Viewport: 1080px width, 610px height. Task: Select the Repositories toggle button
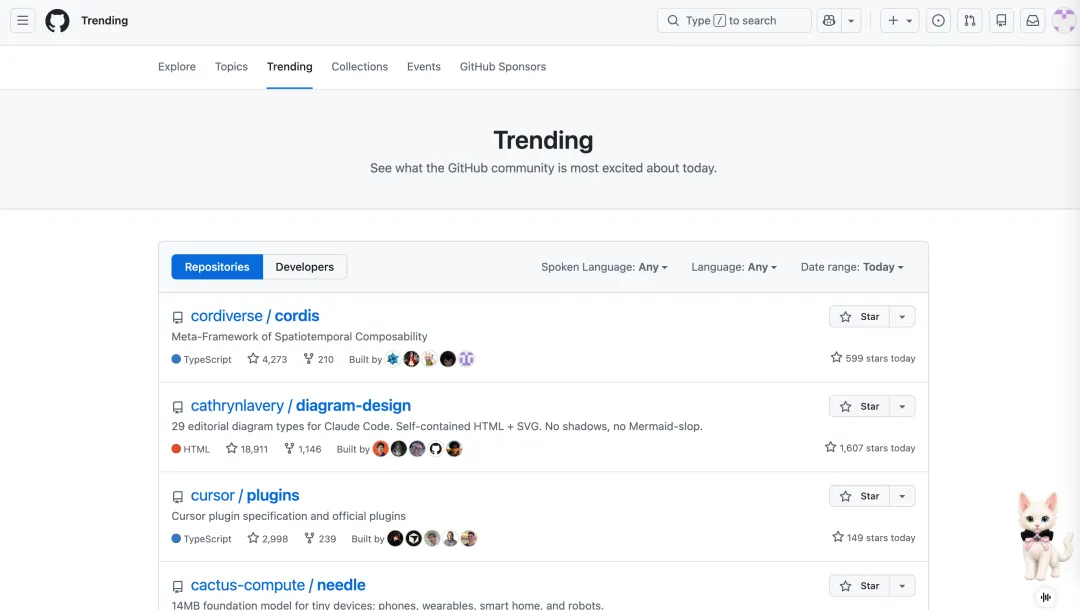(217, 267)
